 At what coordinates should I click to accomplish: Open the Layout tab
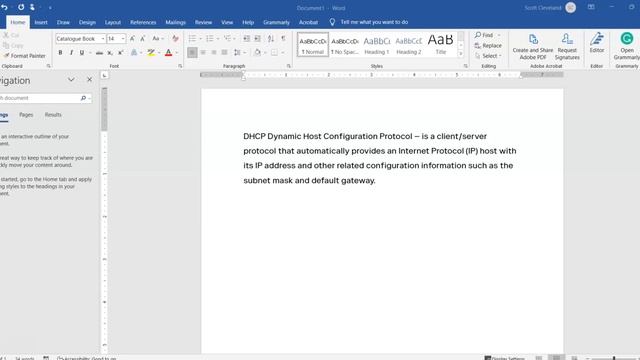pos(113,22)
